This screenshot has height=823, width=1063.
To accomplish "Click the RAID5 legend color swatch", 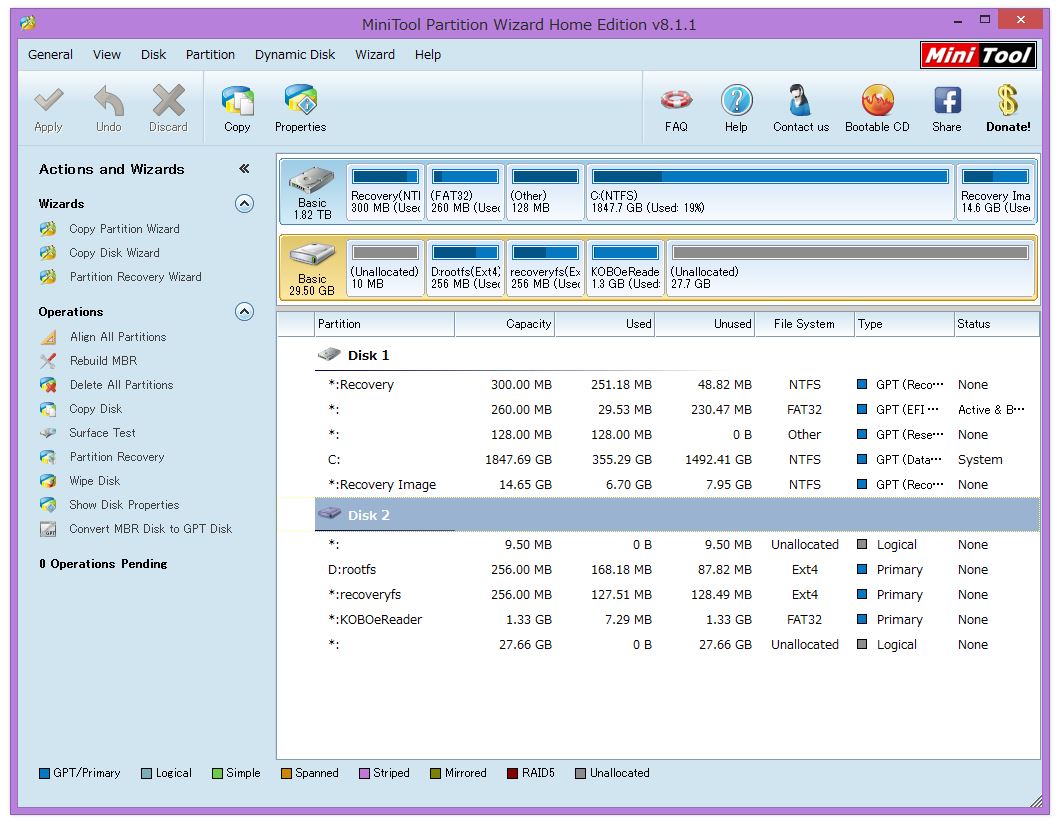I will [x=513, y=774].
